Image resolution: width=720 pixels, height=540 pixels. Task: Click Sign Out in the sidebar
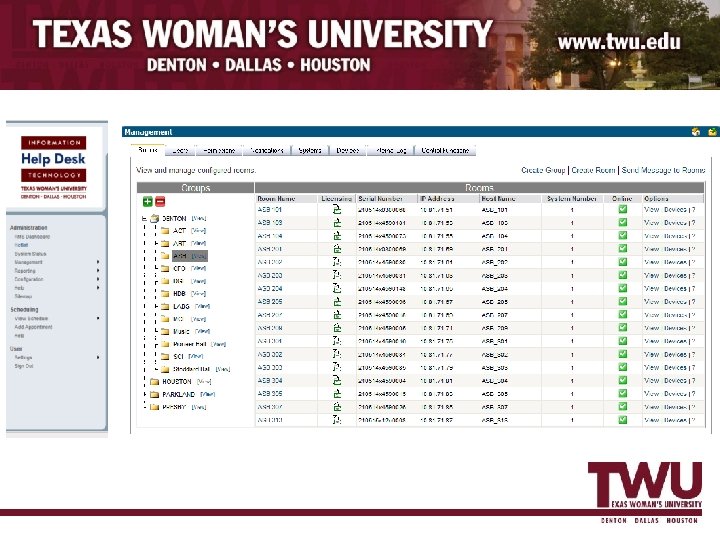click(24, 366)
